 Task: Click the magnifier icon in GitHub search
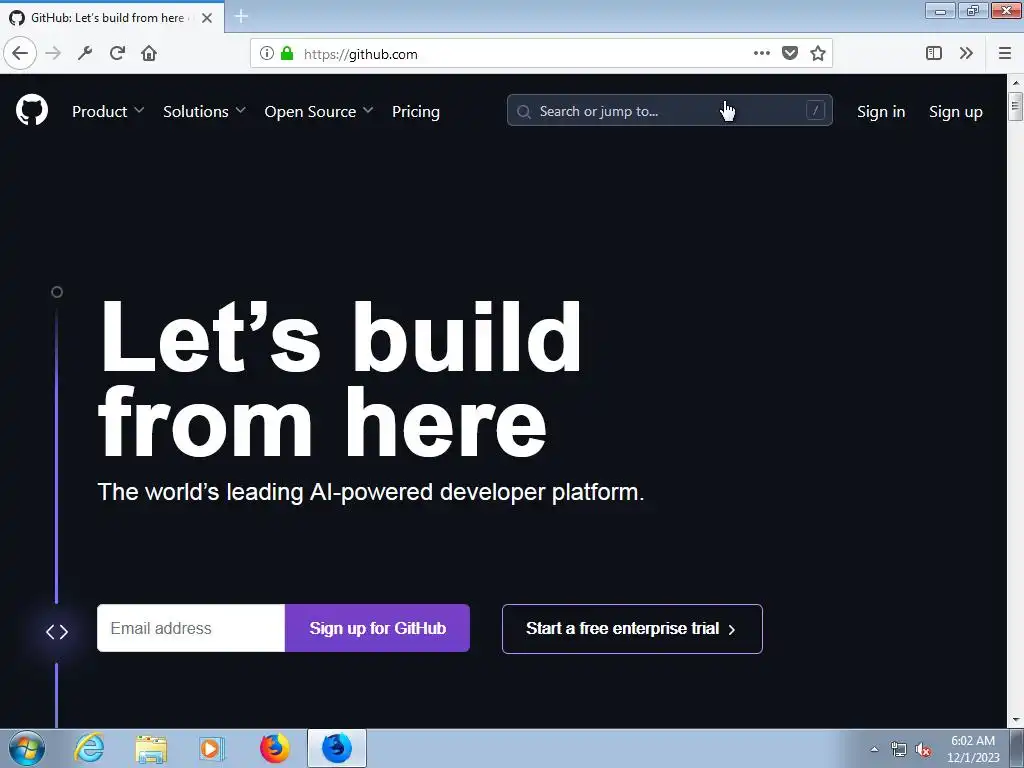tap(524, 112)
